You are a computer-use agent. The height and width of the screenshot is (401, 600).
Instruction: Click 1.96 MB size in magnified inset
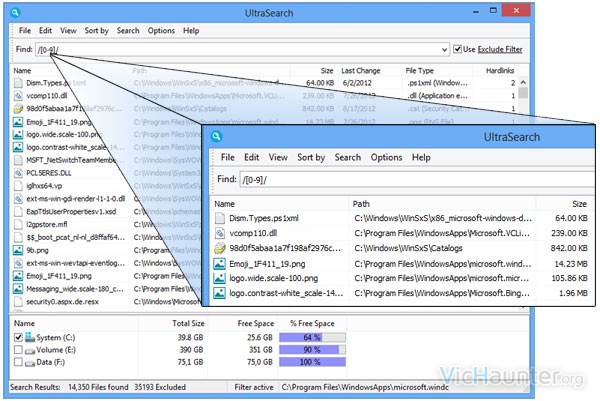pos(573,293)
